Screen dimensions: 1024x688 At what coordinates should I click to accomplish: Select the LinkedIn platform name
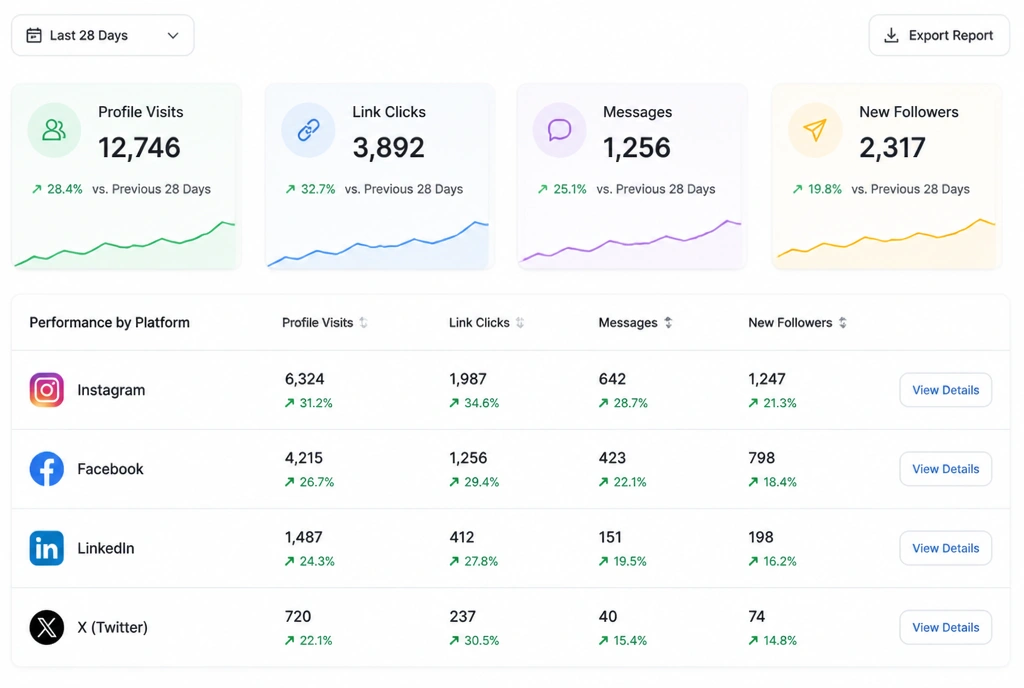click(x=106, y=548)
